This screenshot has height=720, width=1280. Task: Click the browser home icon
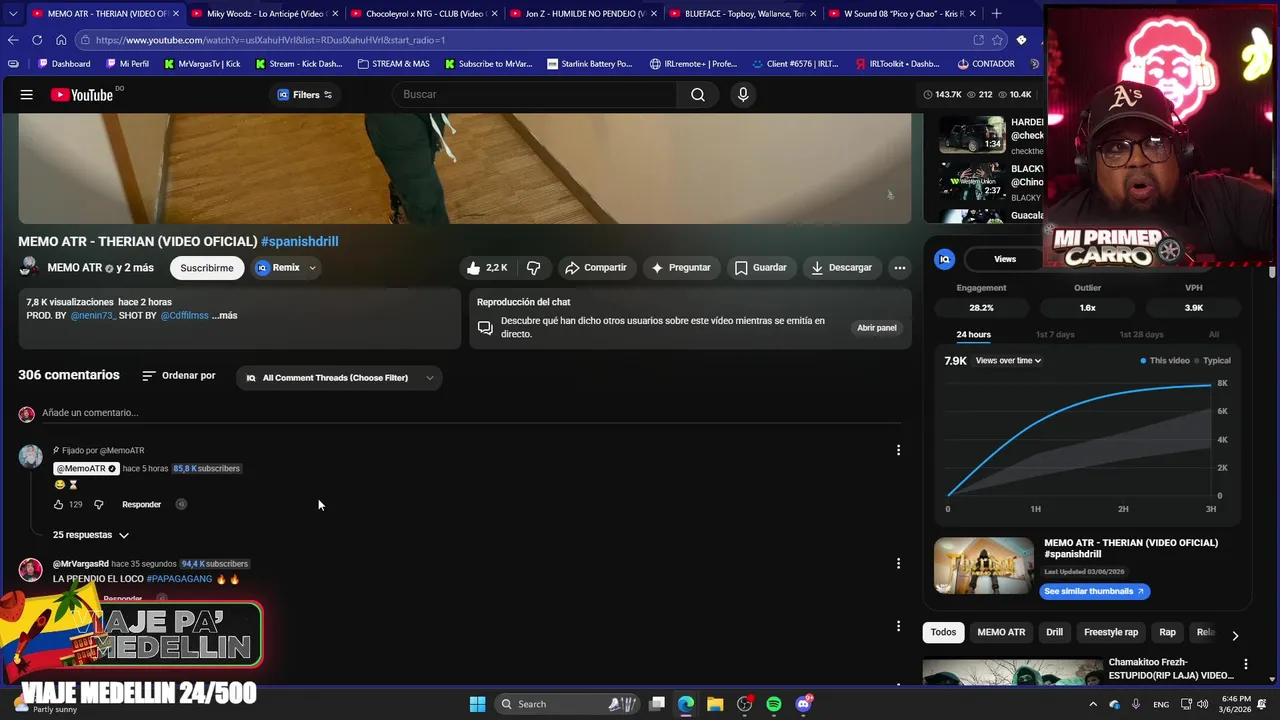click(61, 40)
